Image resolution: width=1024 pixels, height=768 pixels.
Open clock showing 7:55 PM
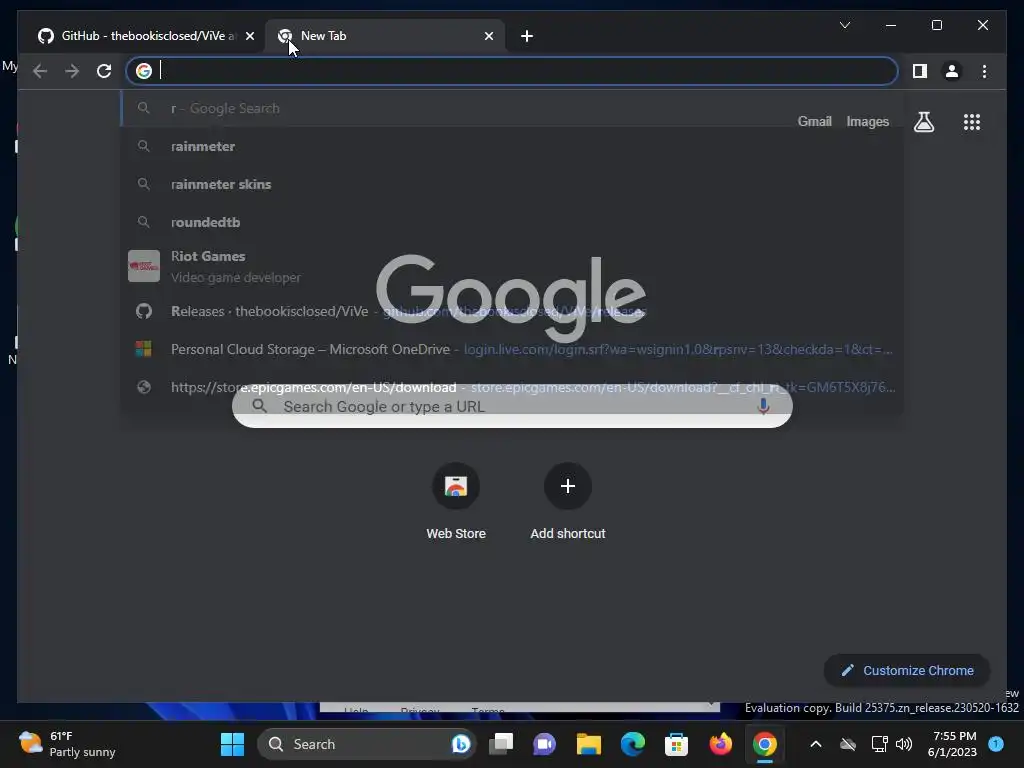click(x=953, y=744)
